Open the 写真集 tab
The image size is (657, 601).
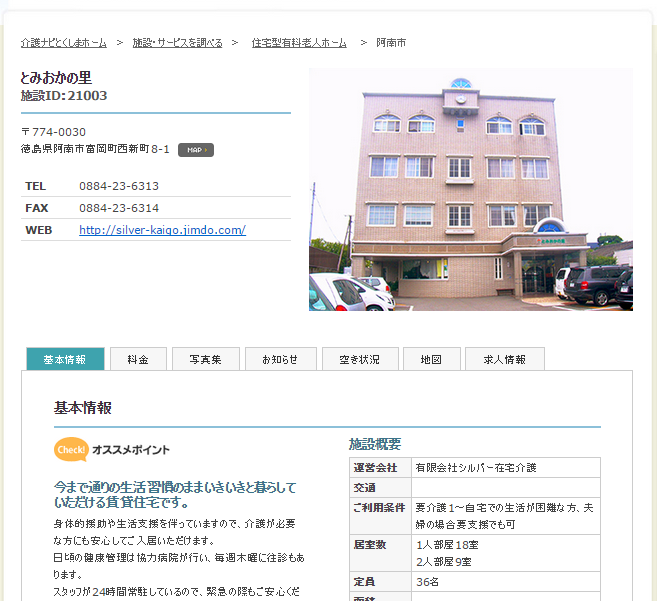coord(205,359)
